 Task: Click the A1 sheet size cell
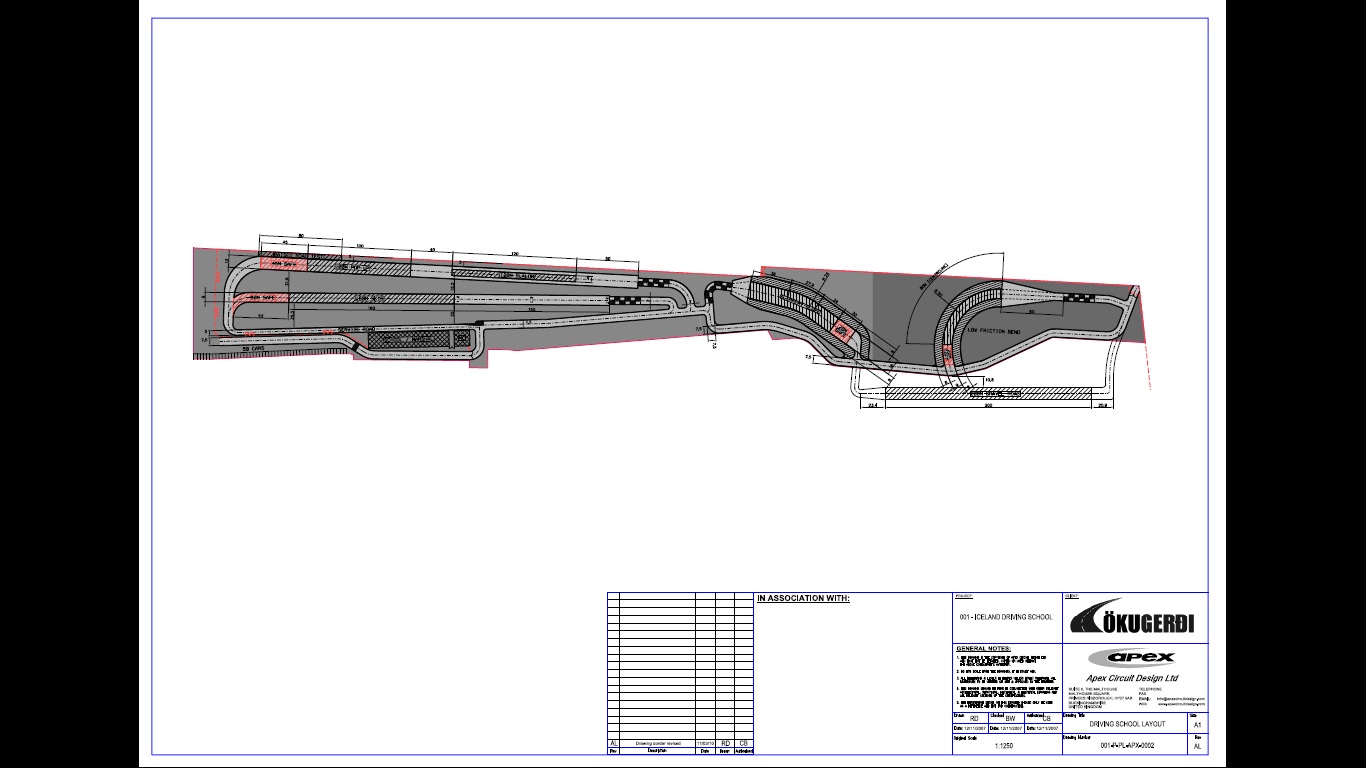pyautogui.click(x=1197, y=725)
